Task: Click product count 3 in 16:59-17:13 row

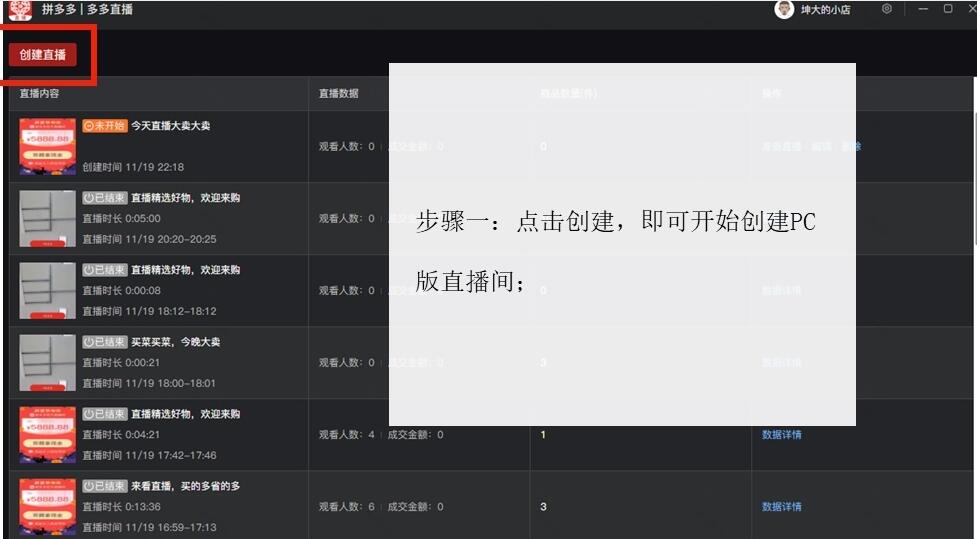Action: pyautogui.click(x=543, y=507)
